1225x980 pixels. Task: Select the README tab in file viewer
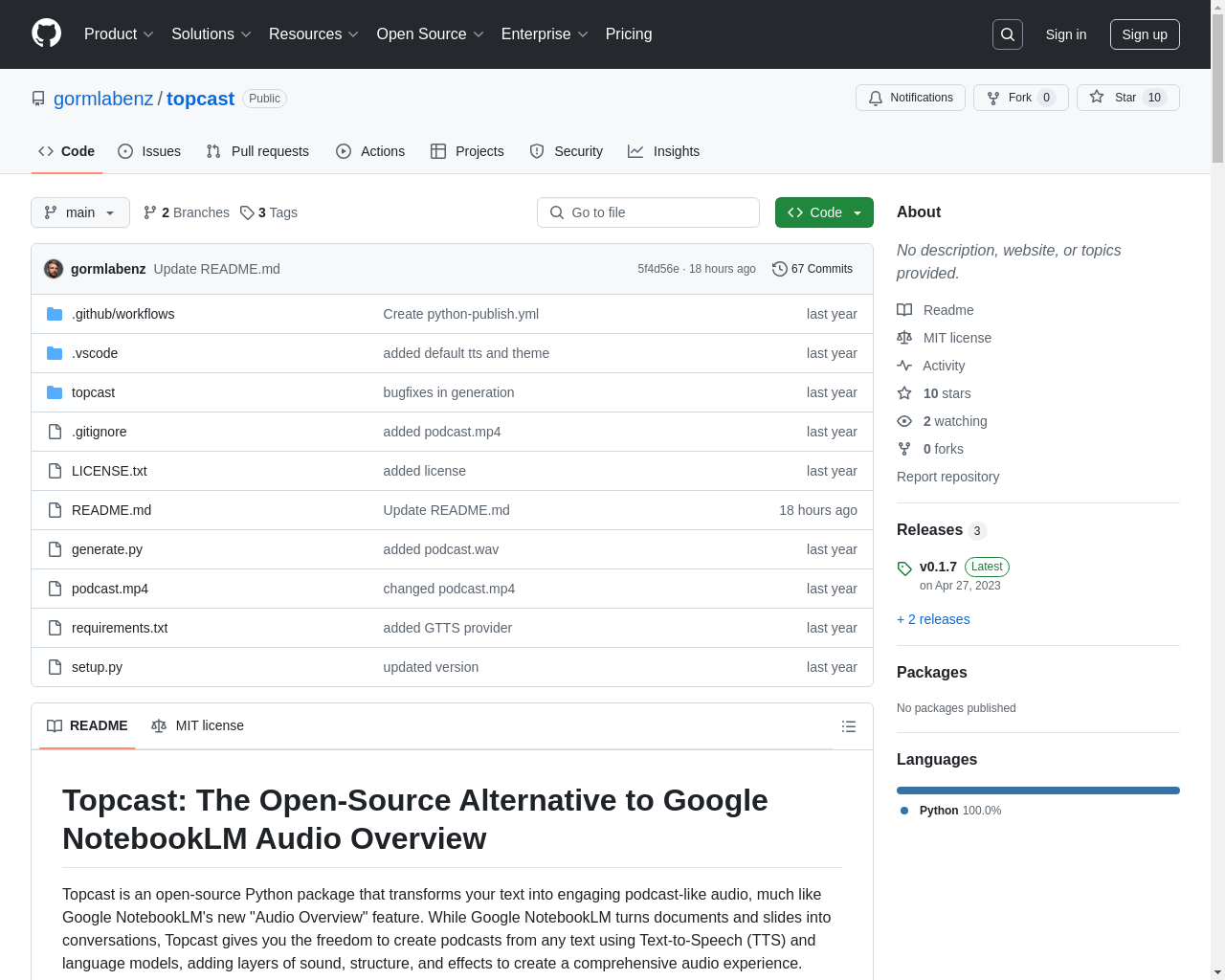(87, 725)
